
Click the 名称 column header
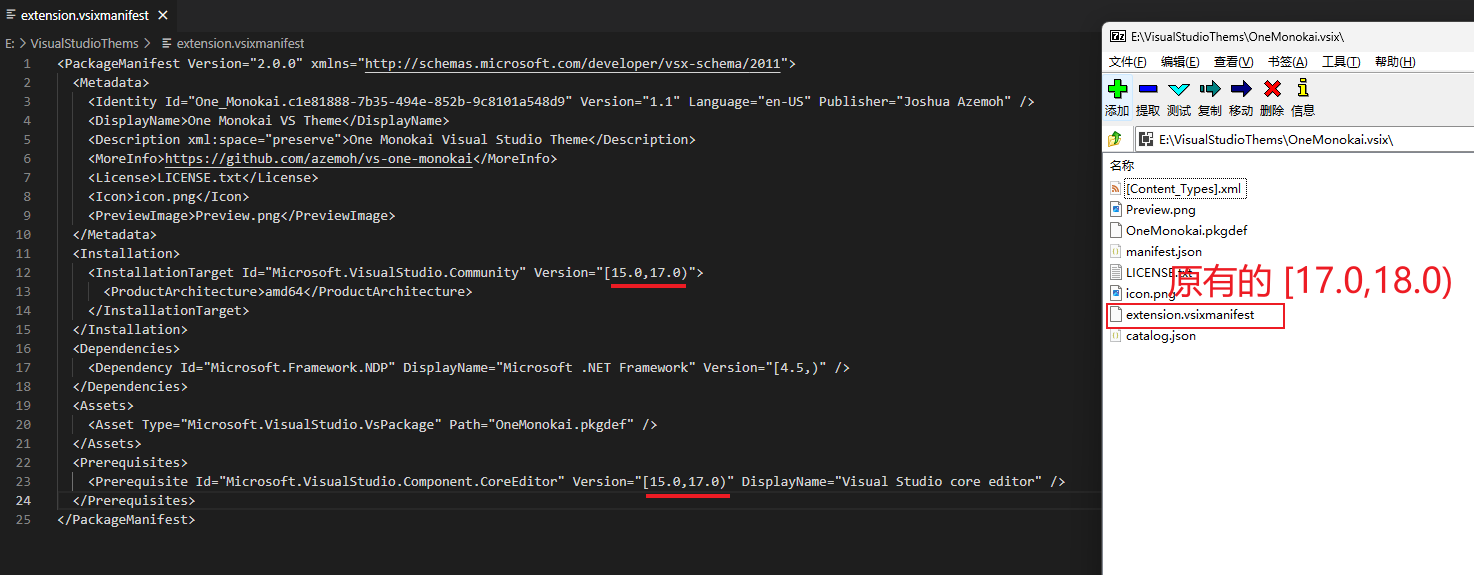tap(1122, 165)
